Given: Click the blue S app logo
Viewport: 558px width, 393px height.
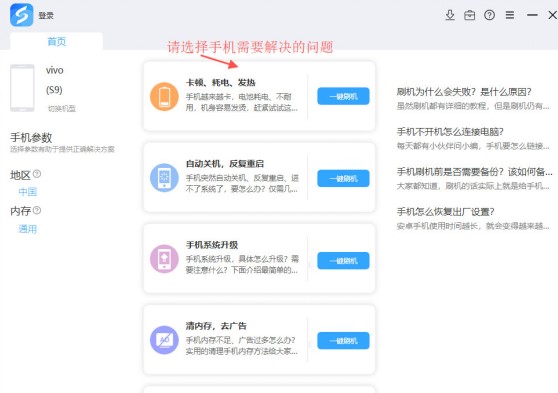Looking at the screenshot, I should pos(21,15).
